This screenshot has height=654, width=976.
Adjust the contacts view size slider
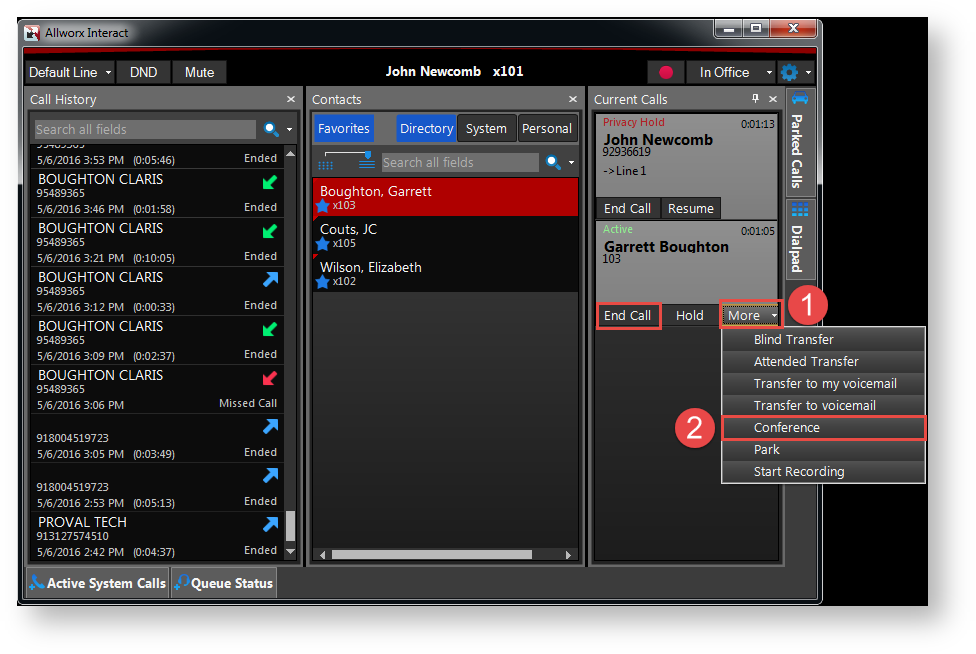tap(367, 155)
